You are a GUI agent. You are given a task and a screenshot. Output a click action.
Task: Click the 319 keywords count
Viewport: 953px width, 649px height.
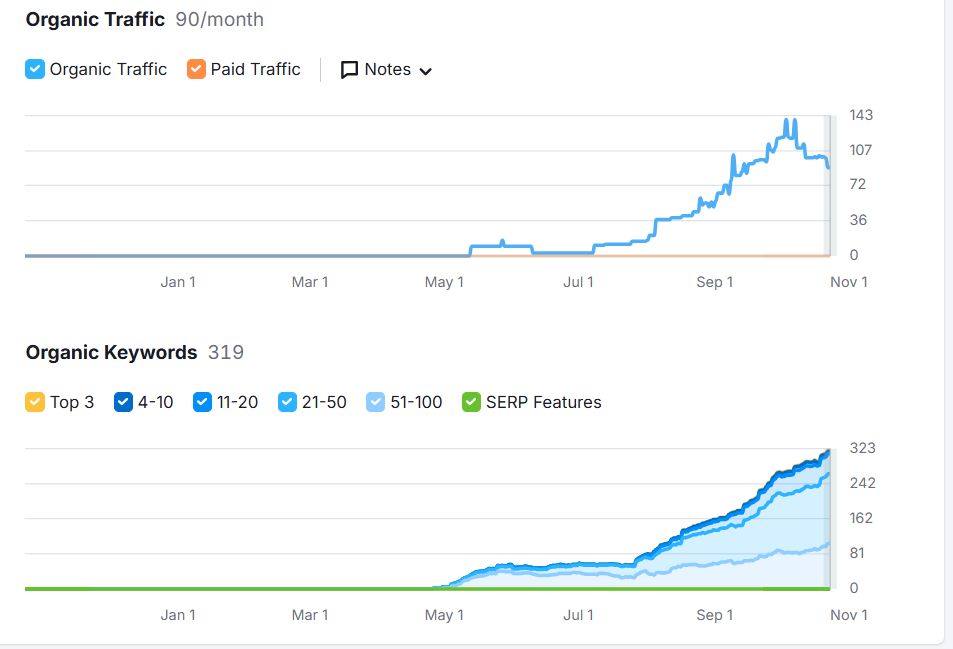225,352
